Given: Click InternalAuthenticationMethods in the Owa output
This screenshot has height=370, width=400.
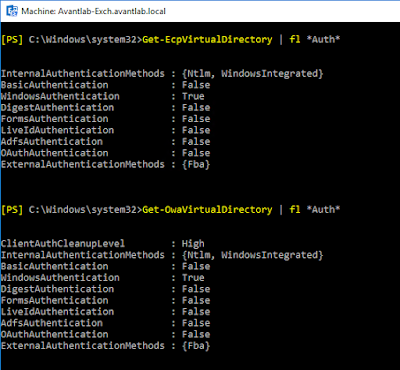Looking at the screenshot, I should 83,255.
